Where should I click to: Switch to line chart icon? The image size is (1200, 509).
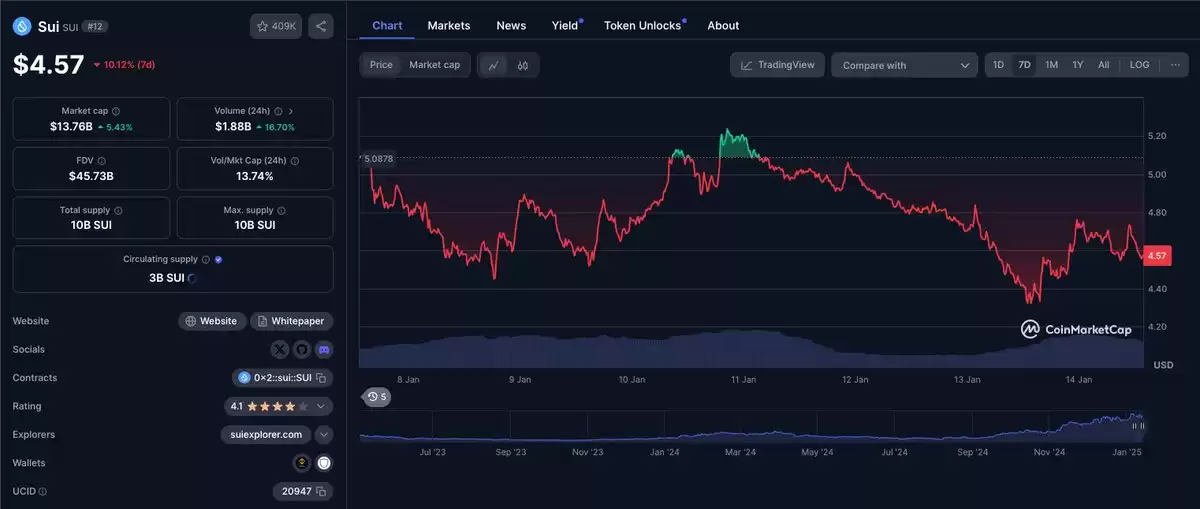(493, 65)
